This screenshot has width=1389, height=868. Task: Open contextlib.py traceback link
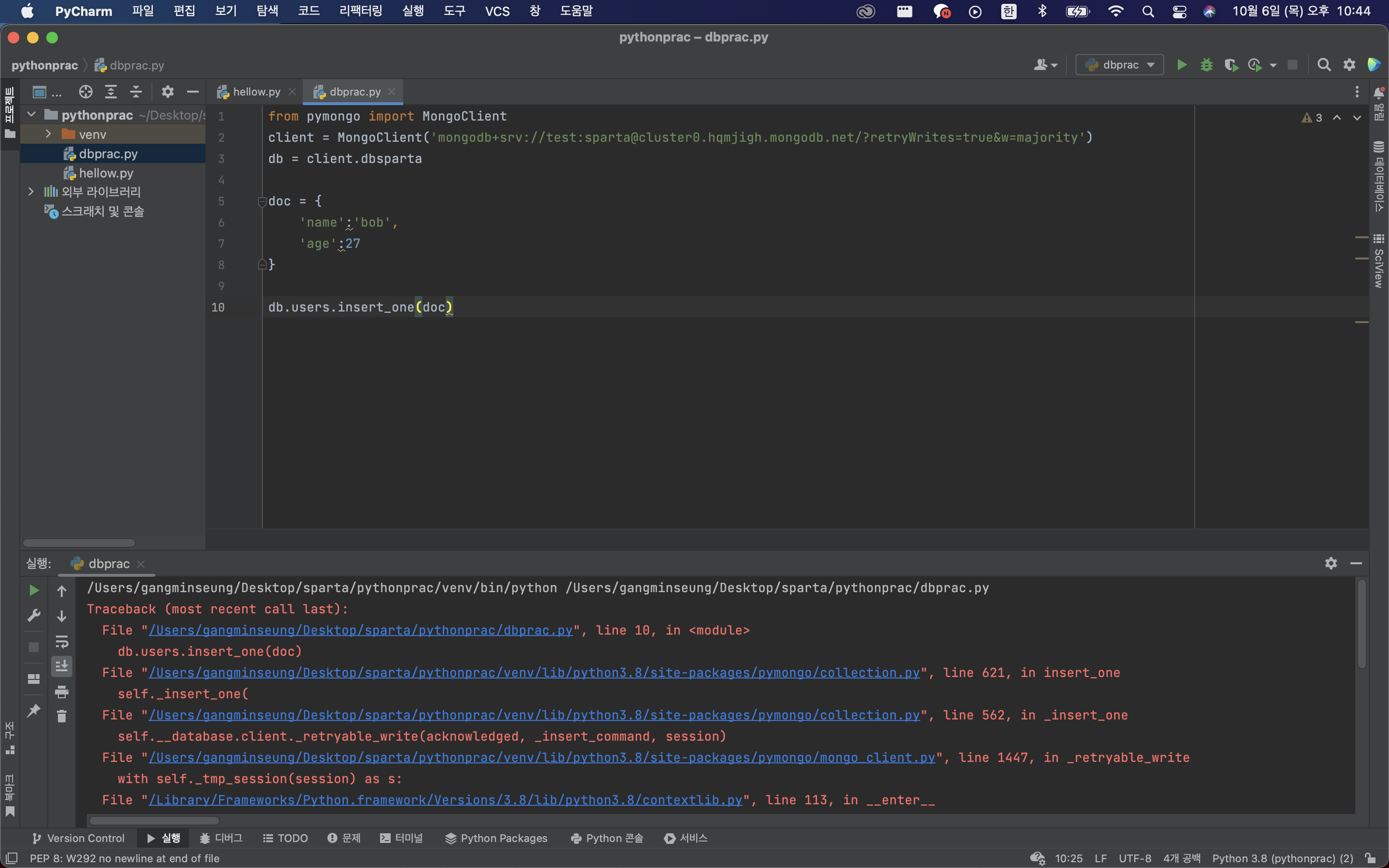pyautogui.click(x=446, y=800)
